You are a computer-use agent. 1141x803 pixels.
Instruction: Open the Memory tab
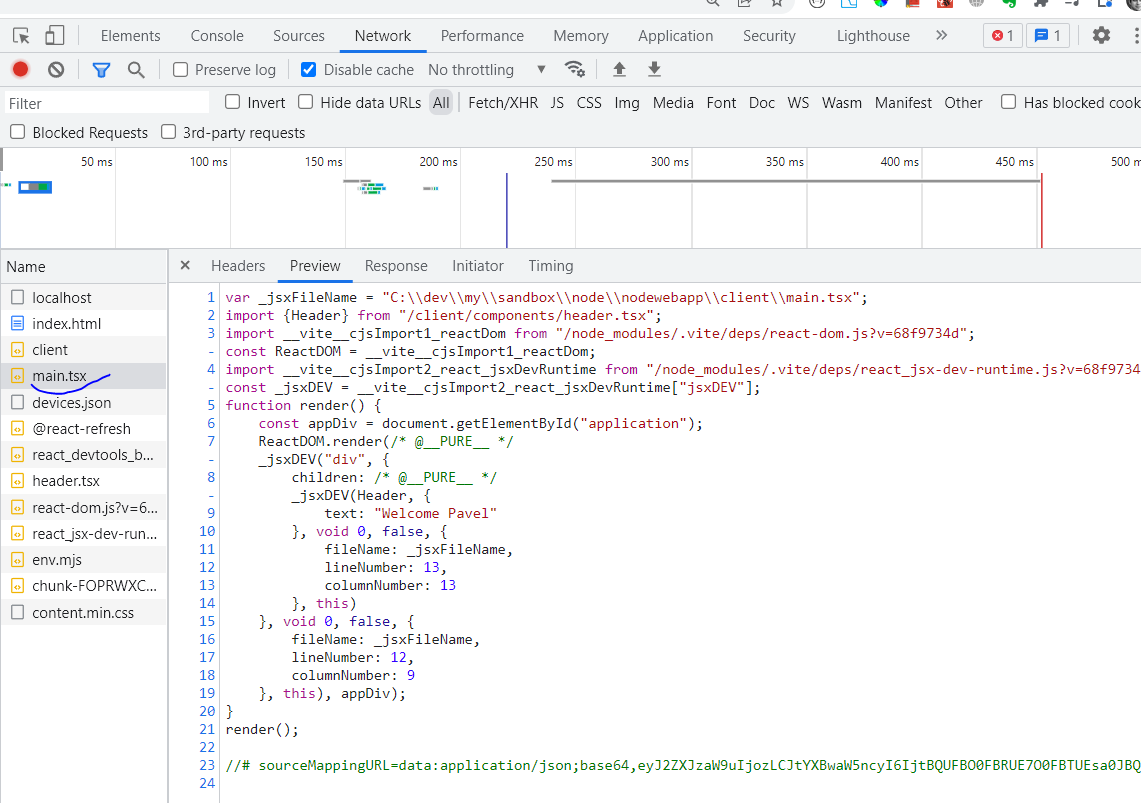[x=581, y=36]
